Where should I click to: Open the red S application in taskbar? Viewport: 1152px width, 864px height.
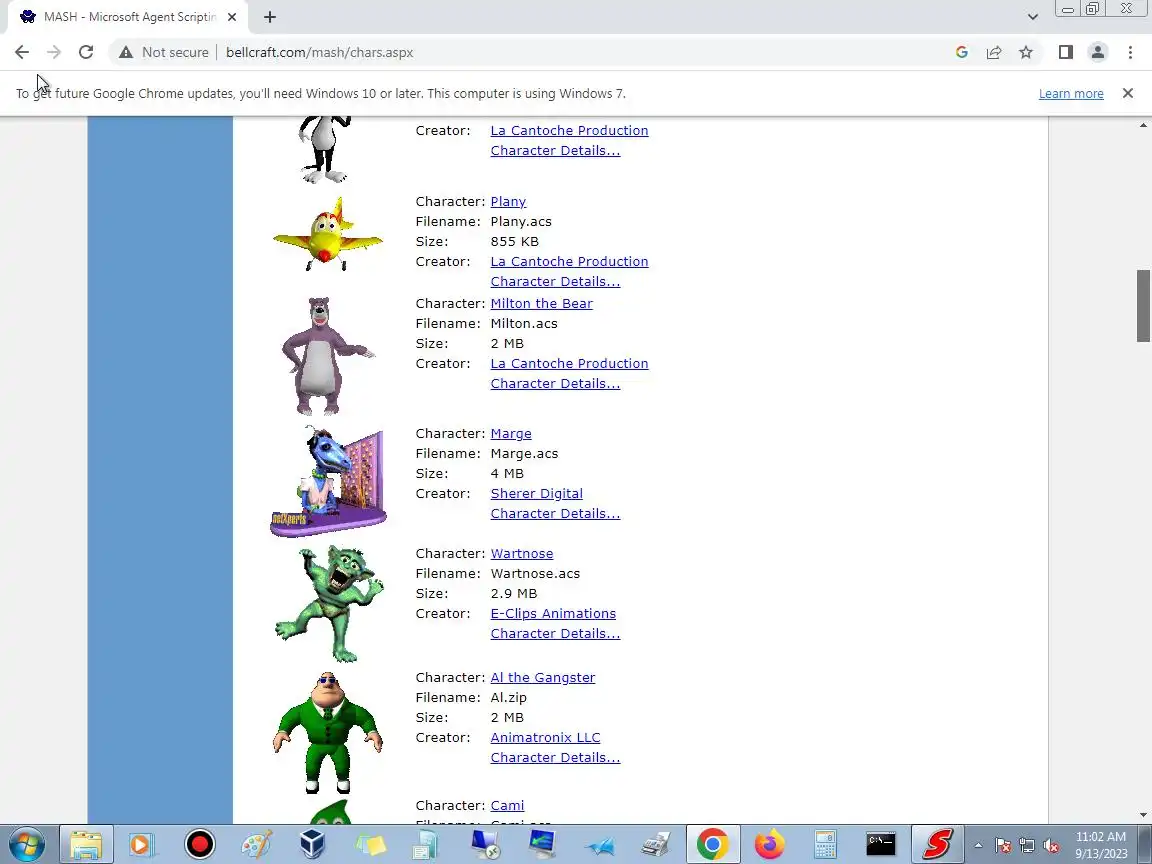tap(938, 844)
